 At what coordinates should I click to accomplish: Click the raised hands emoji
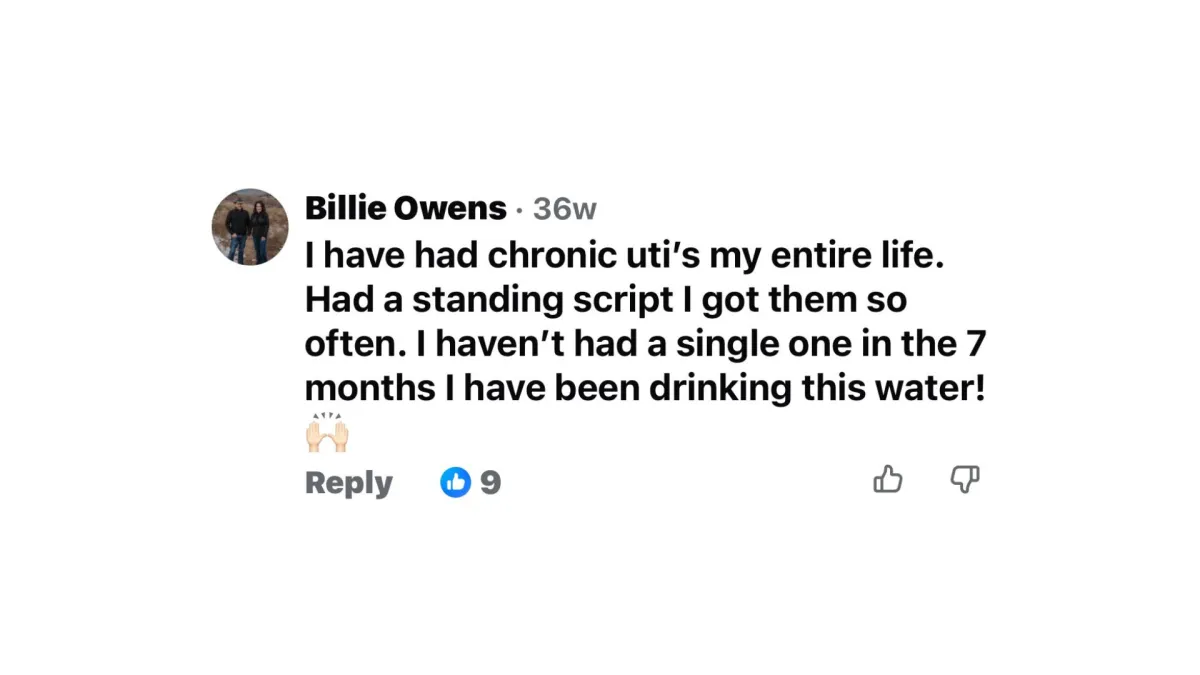[x=326, y=434]
